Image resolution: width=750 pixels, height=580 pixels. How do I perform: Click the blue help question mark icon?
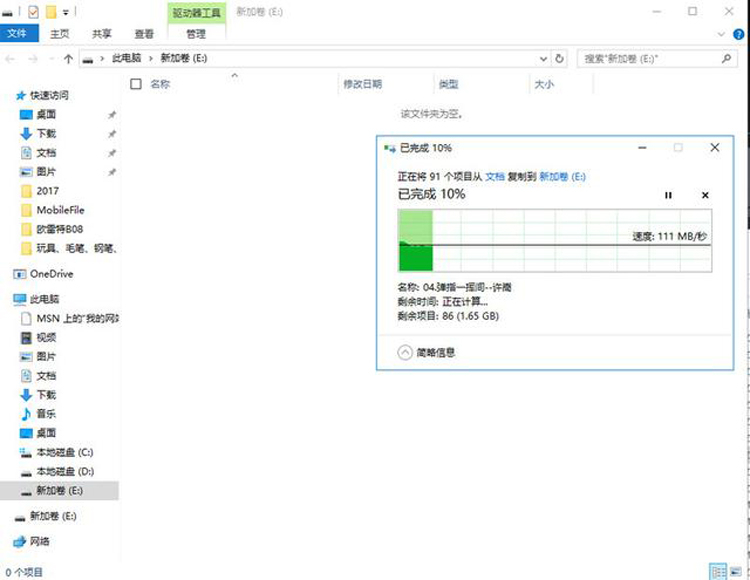pos(738,34)
